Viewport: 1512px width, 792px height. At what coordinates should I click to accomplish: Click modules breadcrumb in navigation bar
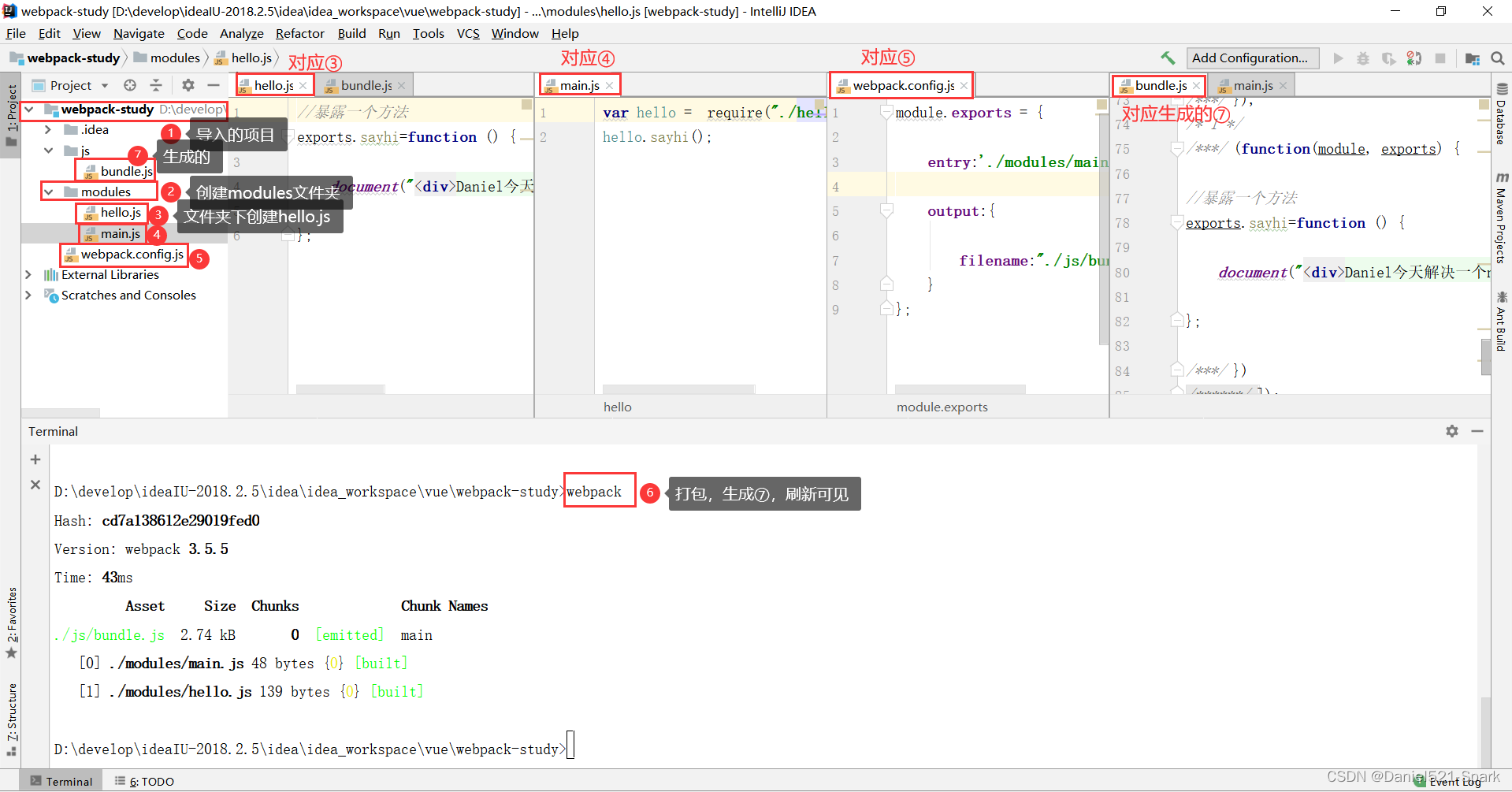tap(167, 58)
